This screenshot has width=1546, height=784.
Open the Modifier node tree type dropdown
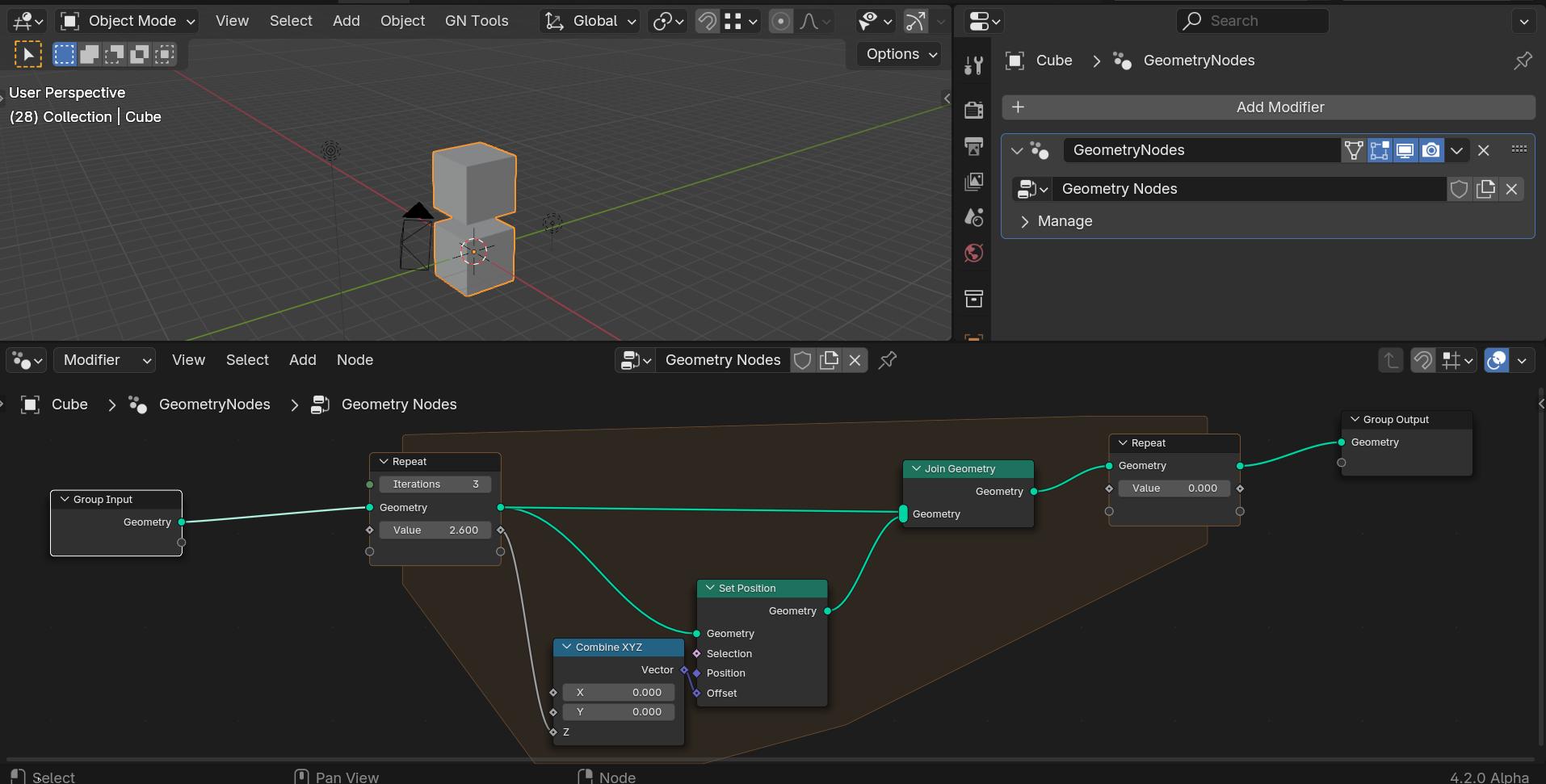[x=103, y=360]
